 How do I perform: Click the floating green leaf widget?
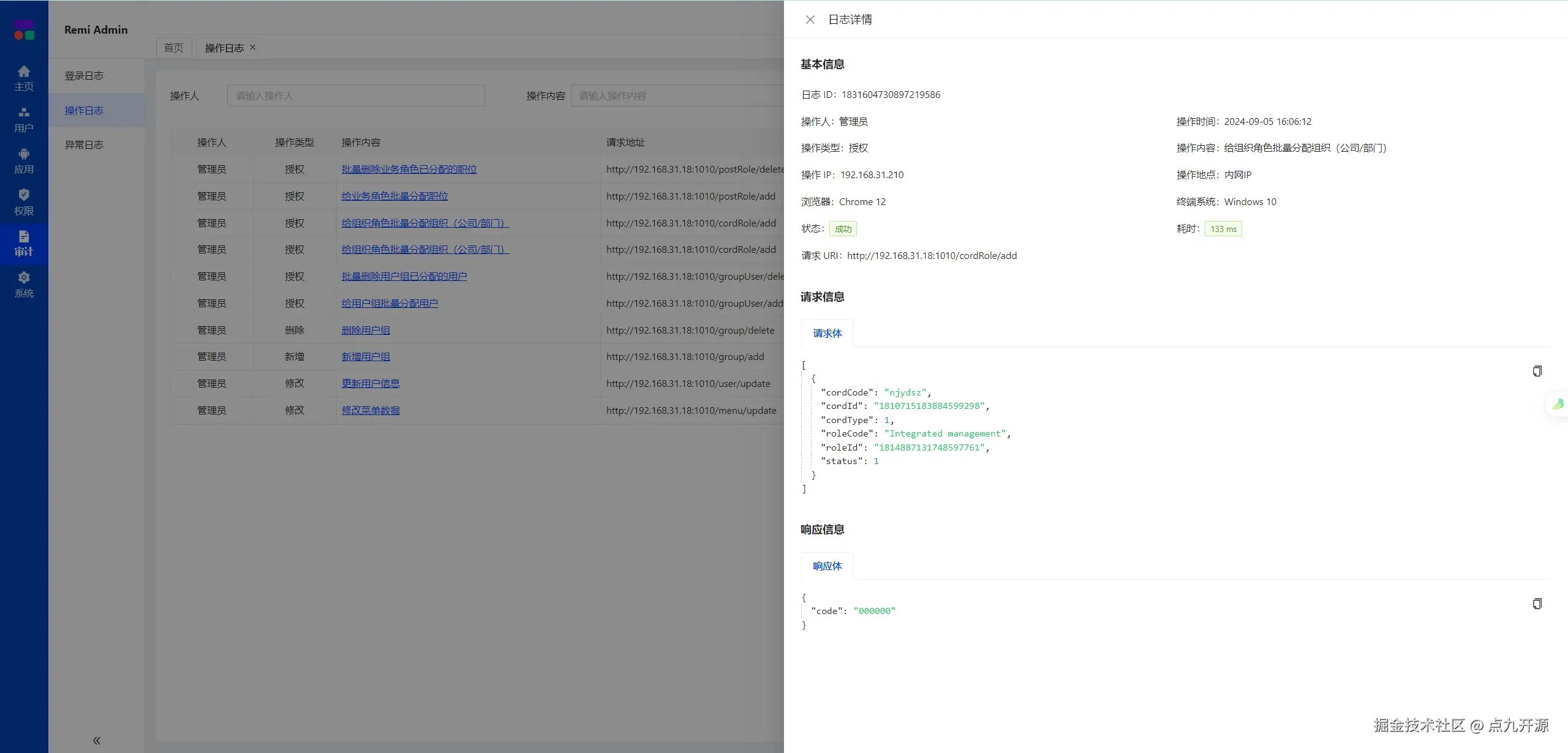point(1558,404)
